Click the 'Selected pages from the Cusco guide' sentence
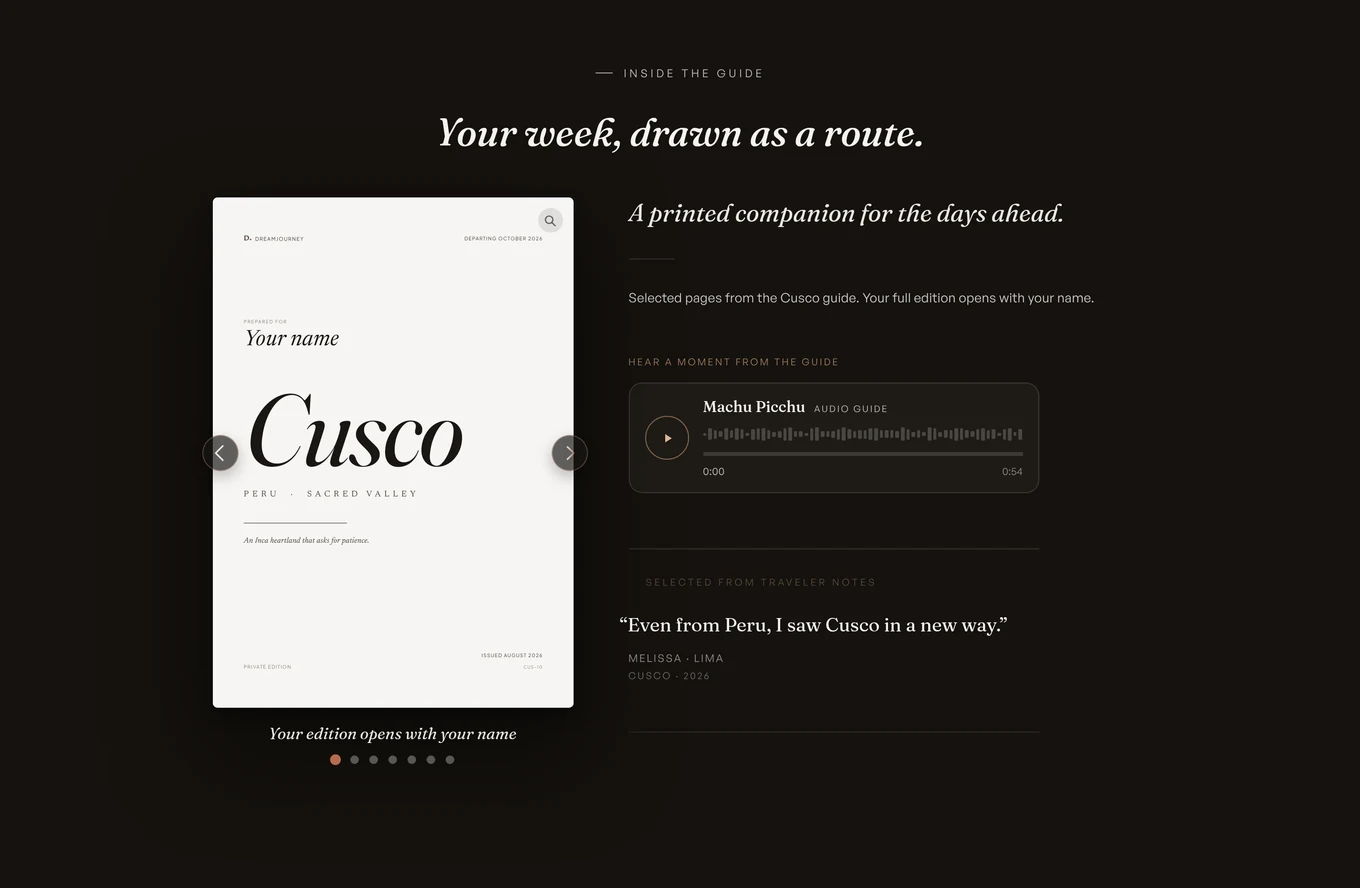Screen dimensions: 1360x888 (x=861, y=298)
